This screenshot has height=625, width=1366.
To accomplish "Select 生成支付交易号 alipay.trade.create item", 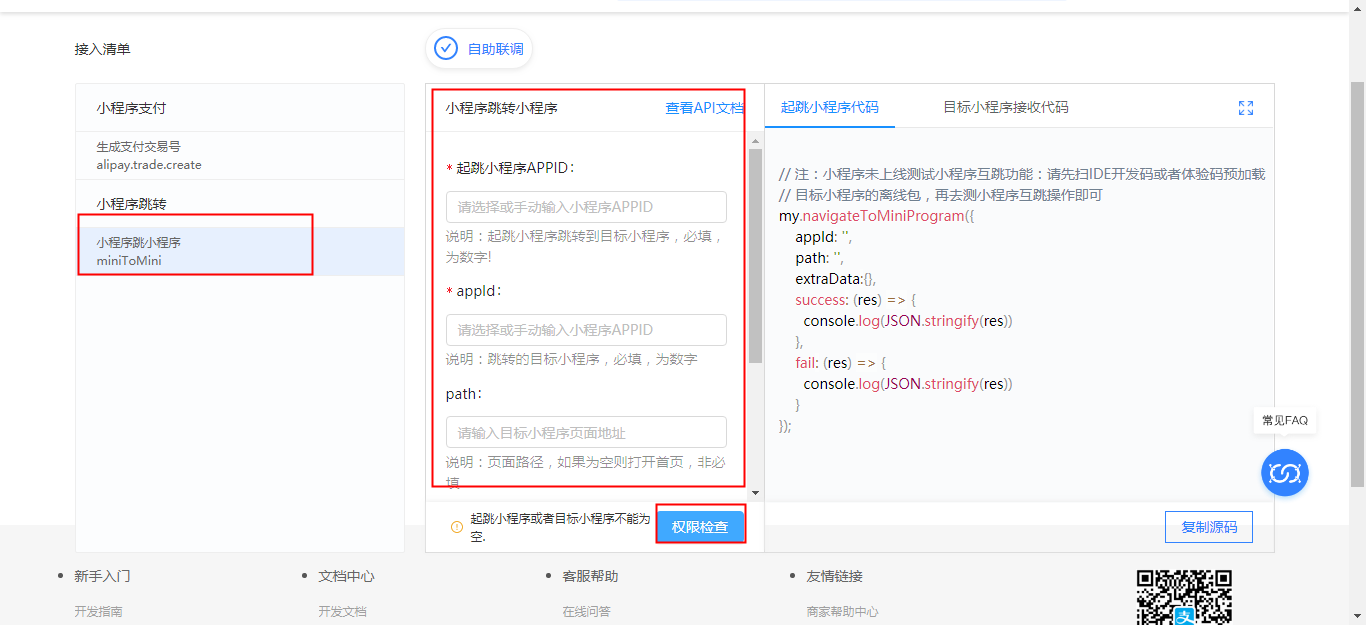I will coord(240,155).
